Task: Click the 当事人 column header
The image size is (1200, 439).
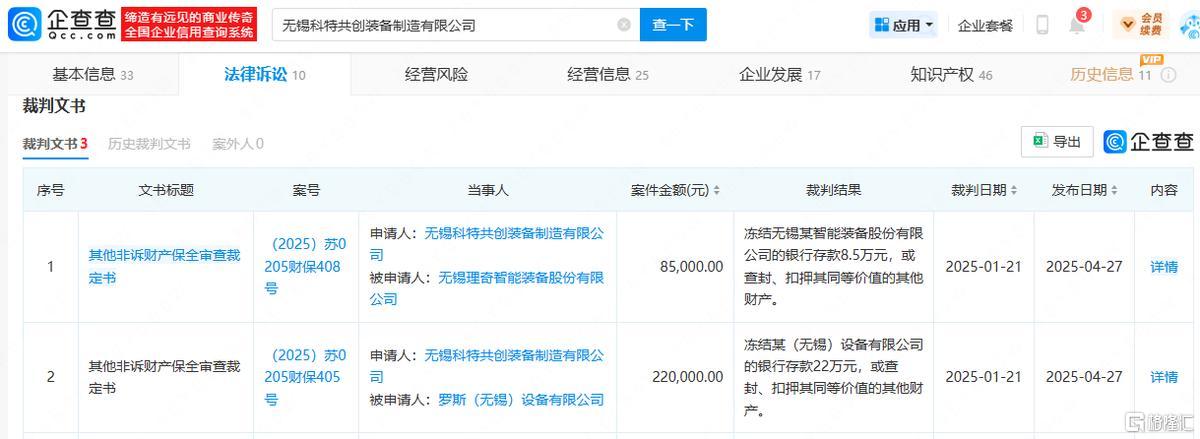Action: point(487,190)
